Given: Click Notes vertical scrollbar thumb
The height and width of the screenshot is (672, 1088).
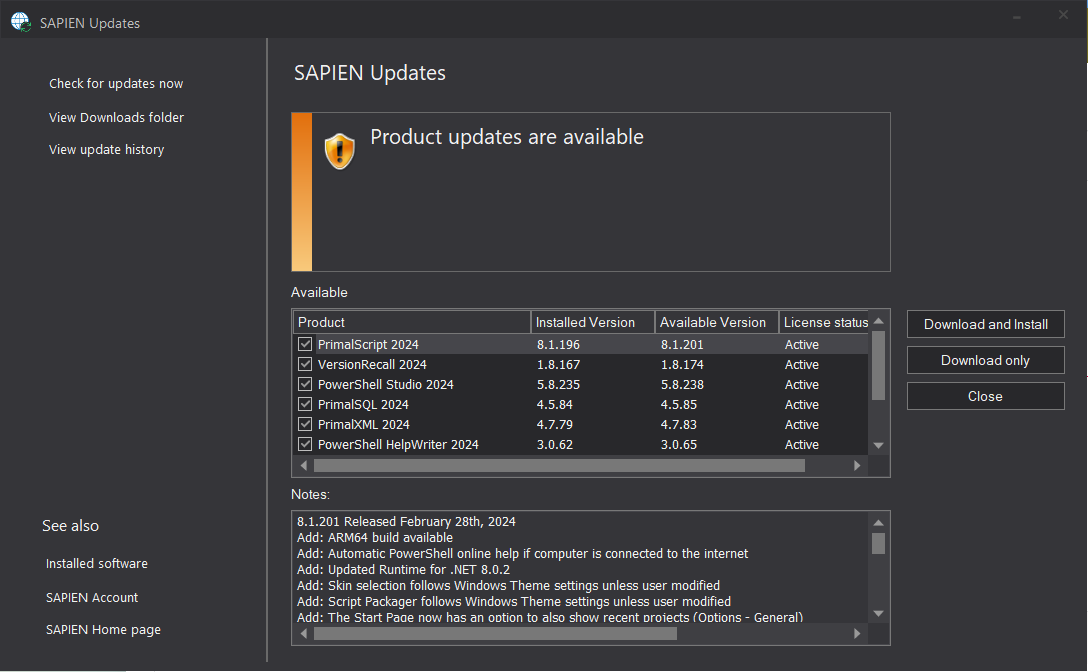Looking at the screenshot, I should [x=878, y=544].
